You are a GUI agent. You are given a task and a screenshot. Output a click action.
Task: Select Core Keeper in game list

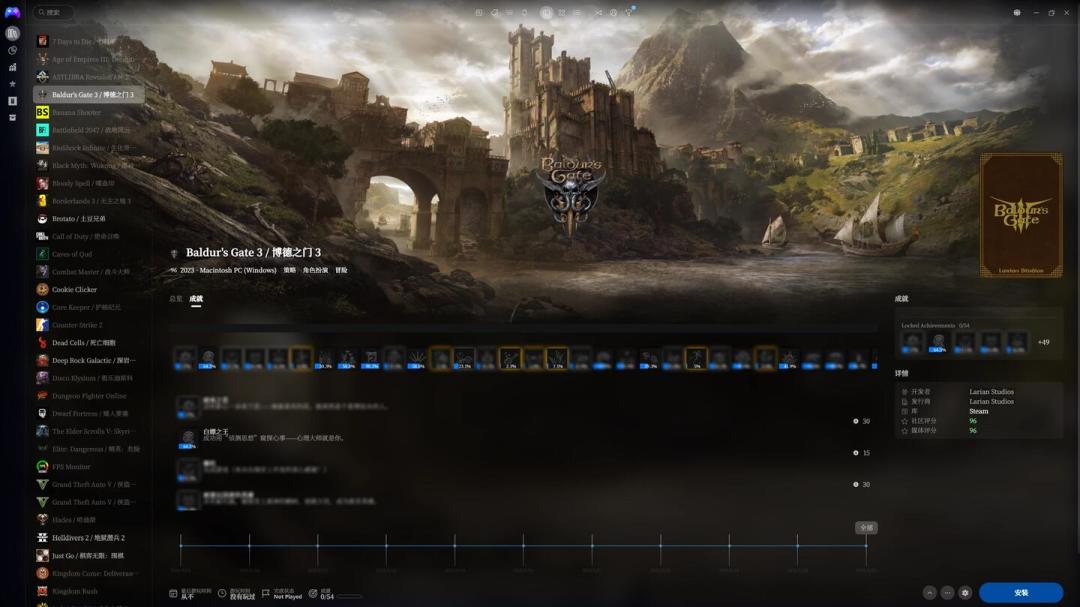(x=89, y=307)
